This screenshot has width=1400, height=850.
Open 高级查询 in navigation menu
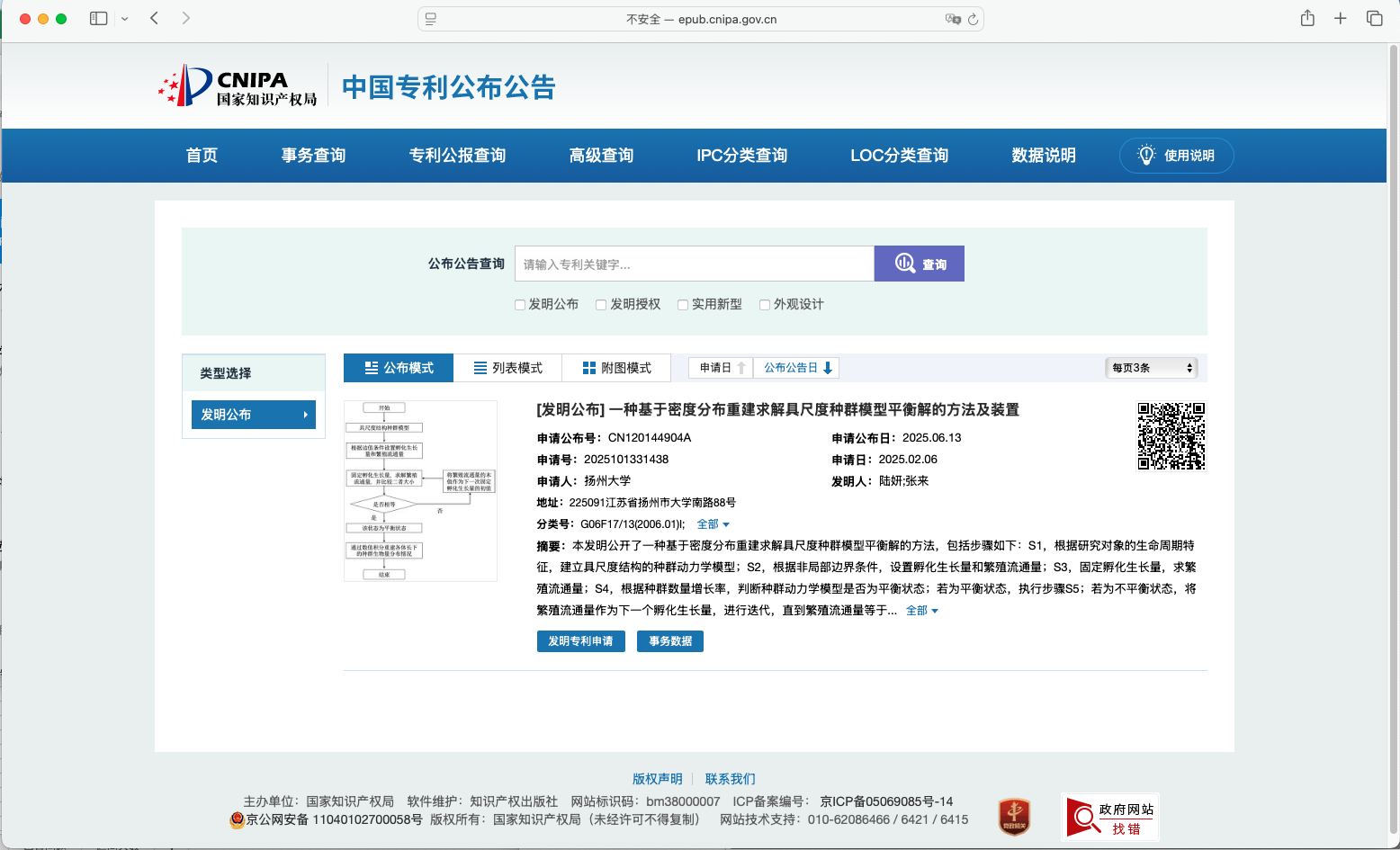click(x=601, y=156)
